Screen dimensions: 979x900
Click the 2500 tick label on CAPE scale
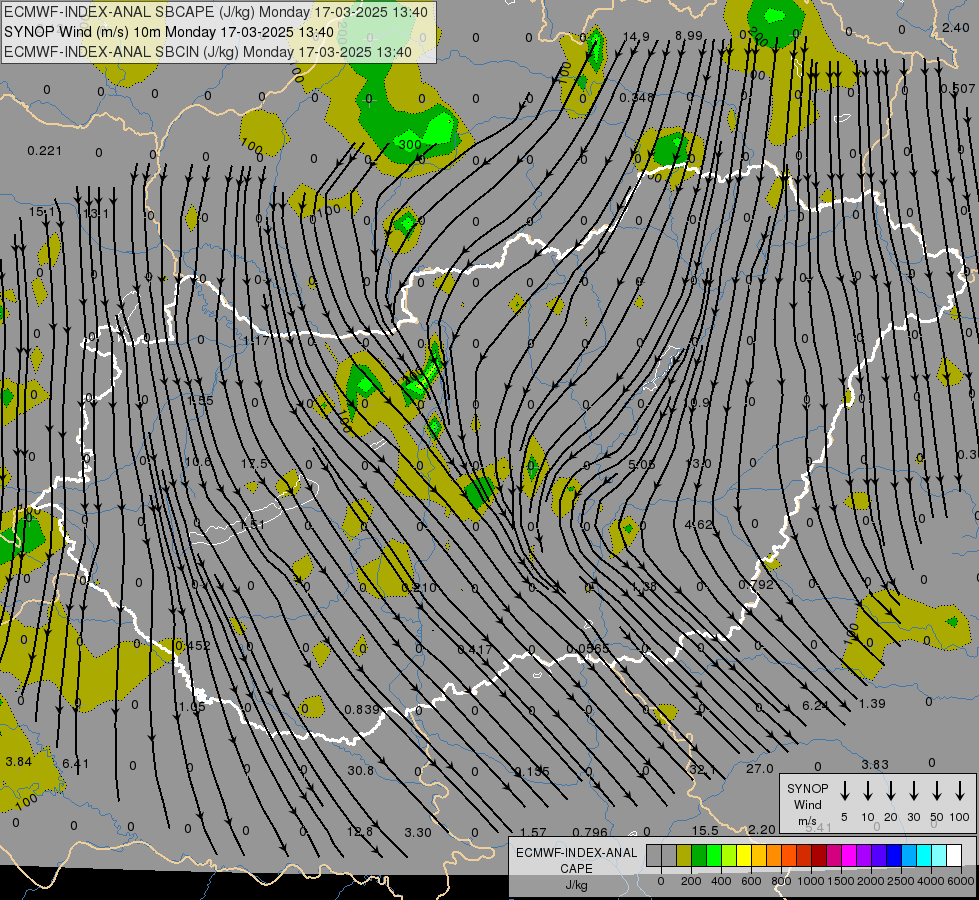[900, 881]
